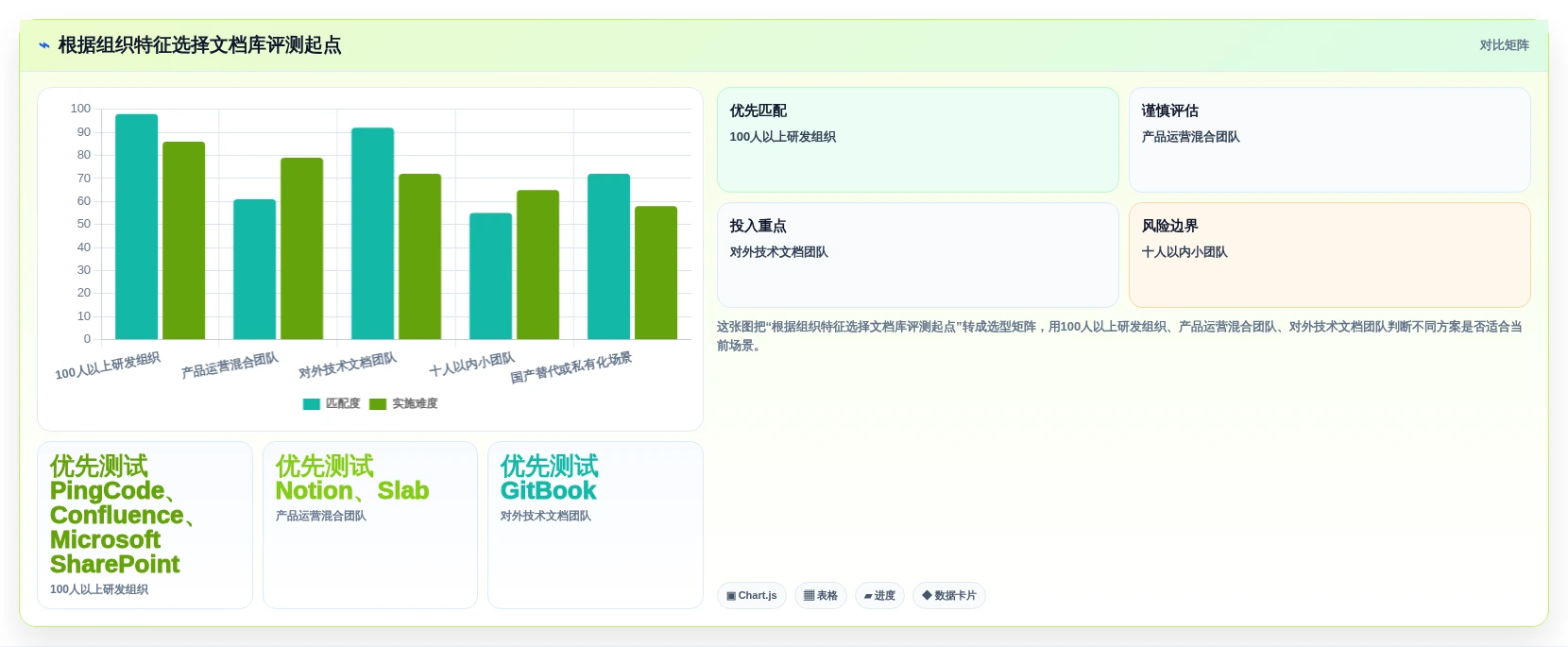
Task: Click 产品运营混合团队 under Notion、Slab
Action: [x=321, y=516]
